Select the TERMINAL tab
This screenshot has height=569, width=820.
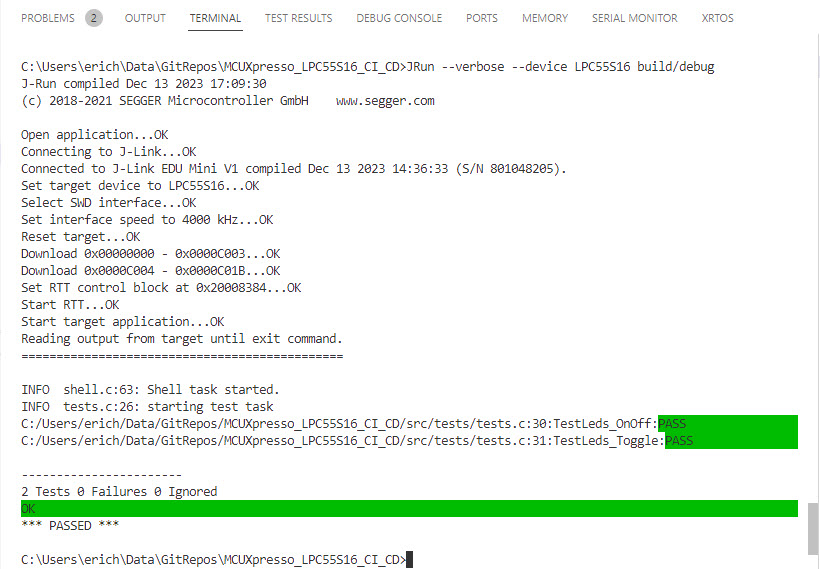click(x=215, y=18)
